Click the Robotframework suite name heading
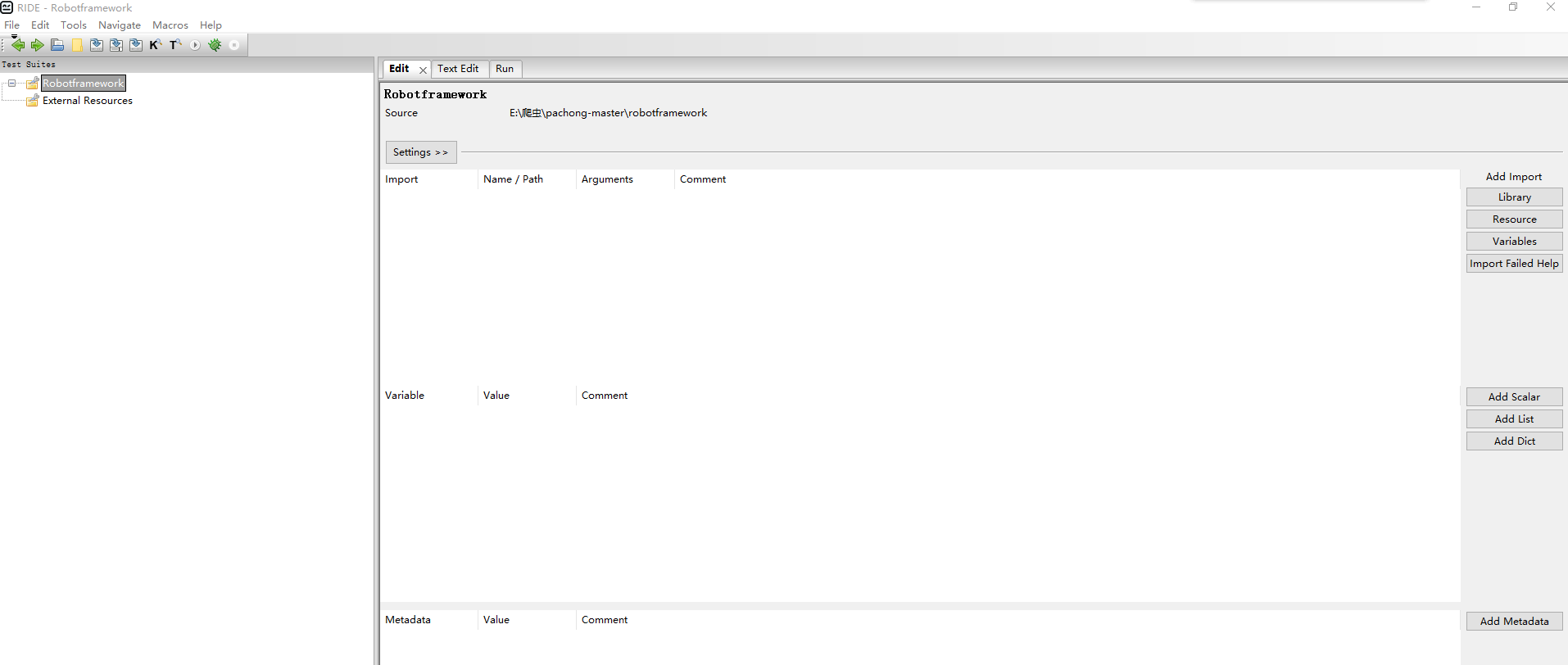This screenshot has height=665, width=1568. [435, 94]
